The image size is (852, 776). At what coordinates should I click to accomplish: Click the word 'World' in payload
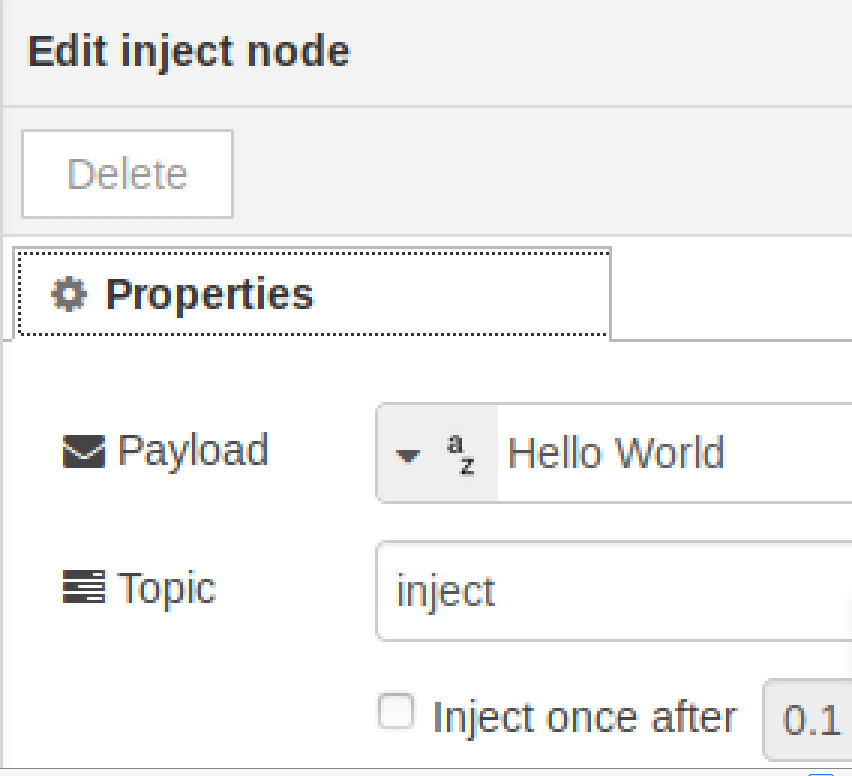[669, 453]
